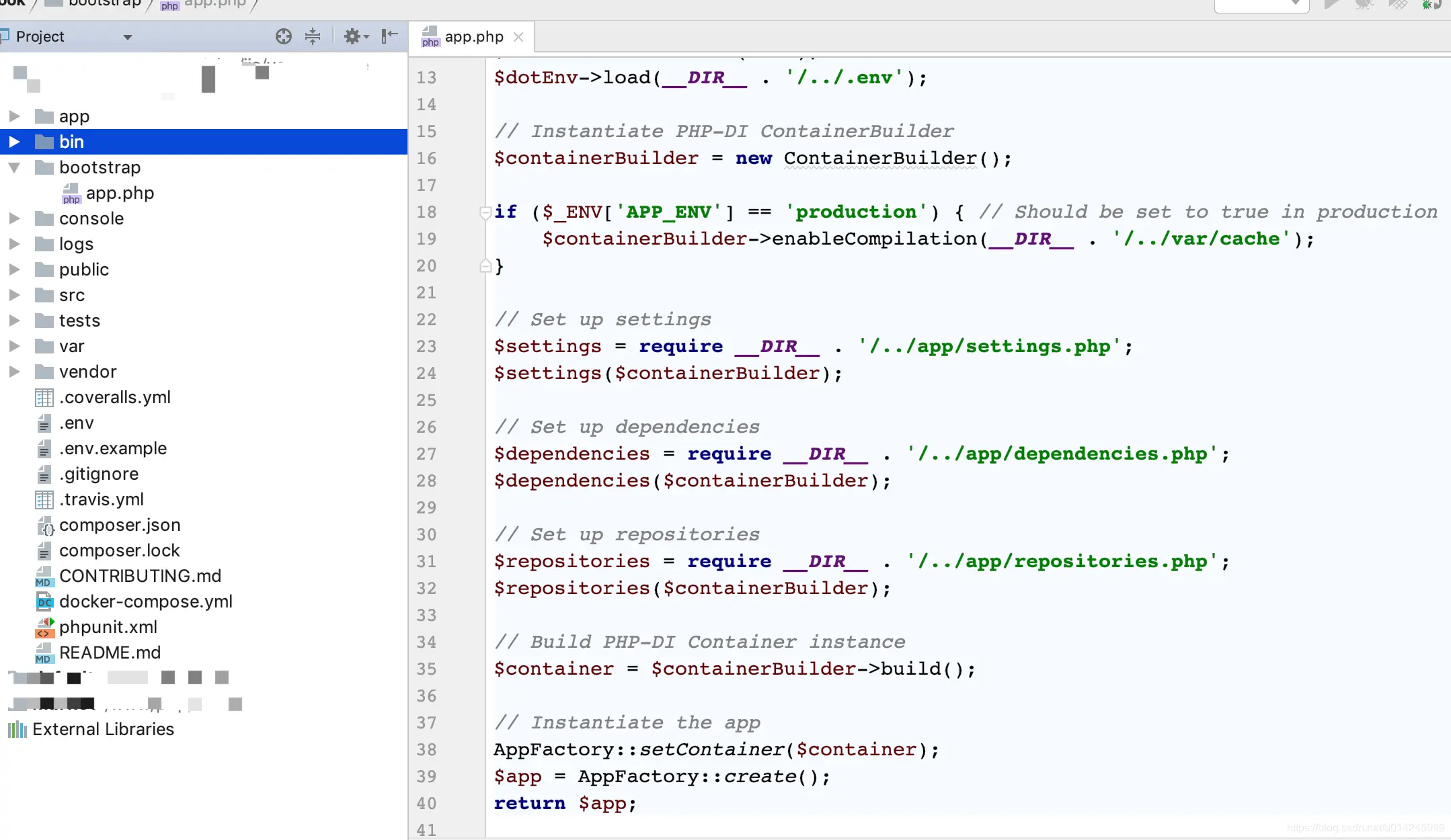This screenshot has width=1451, height=840.
Task: Expand the app folder
Action: [14, 116]
